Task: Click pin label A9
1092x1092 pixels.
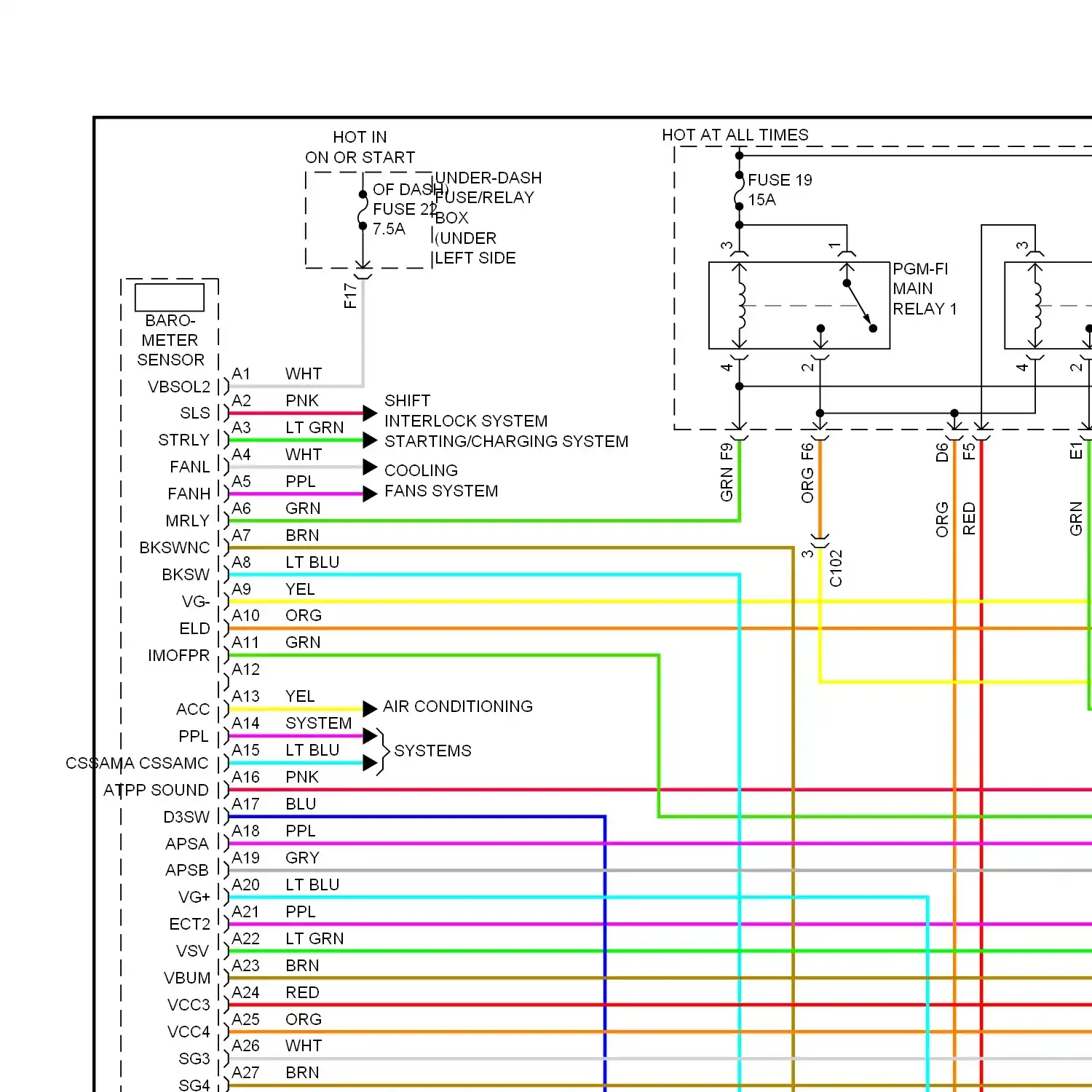Action: [241, 589]
